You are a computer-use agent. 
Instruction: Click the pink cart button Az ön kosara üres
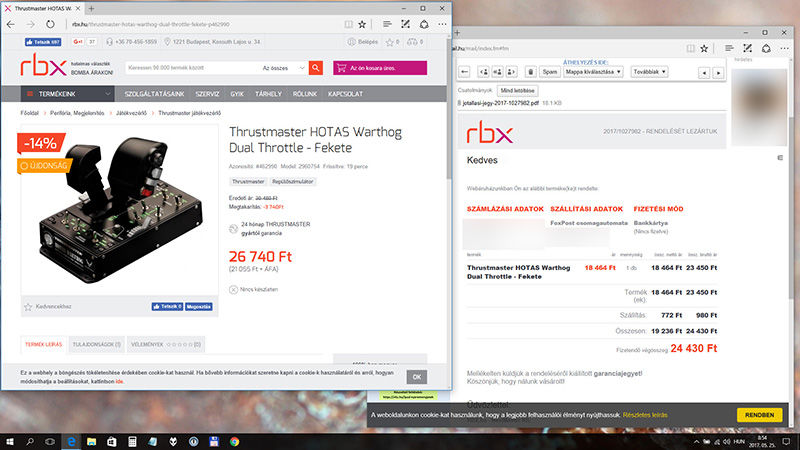tap(380, 68)
